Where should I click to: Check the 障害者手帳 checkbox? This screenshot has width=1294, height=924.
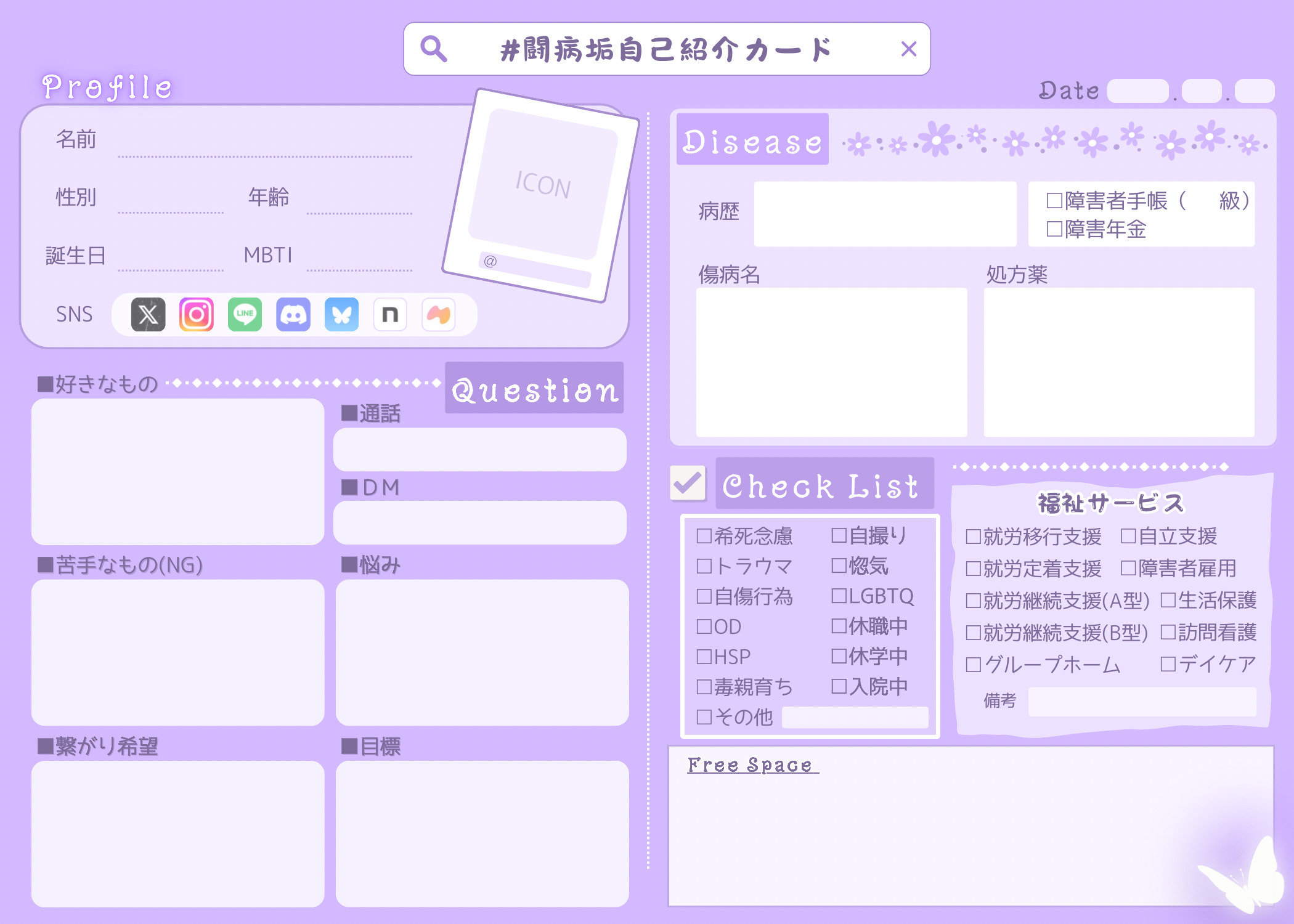point(1054,201)
